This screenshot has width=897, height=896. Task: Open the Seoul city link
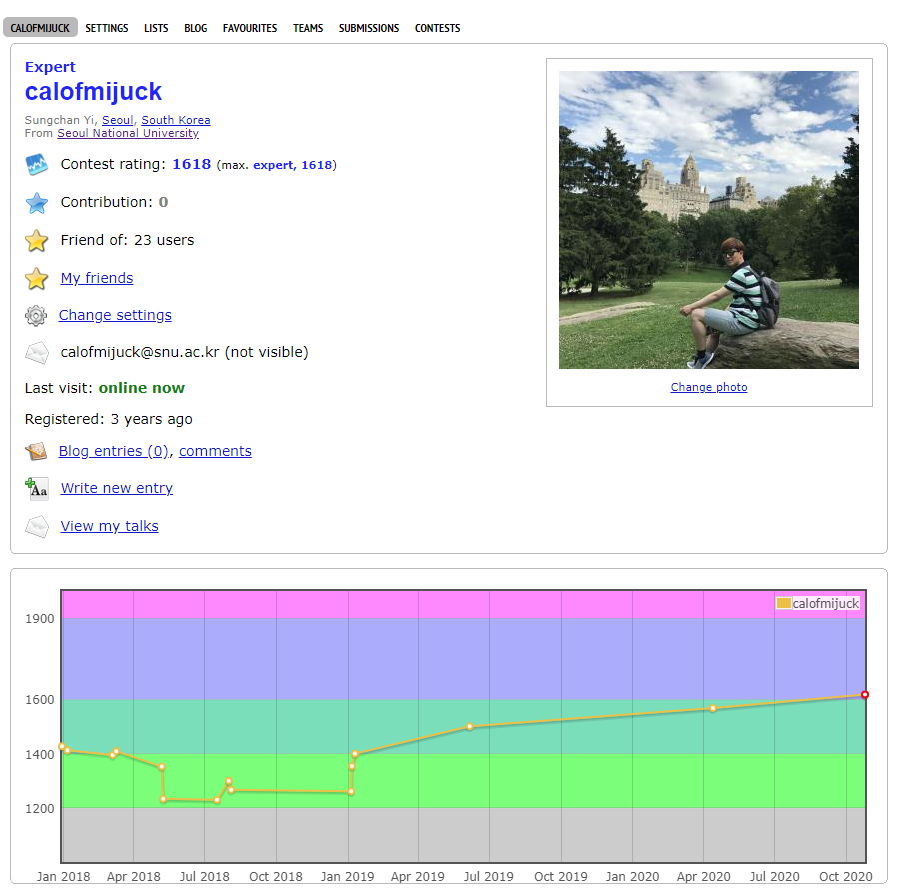[x=117, y=120]
